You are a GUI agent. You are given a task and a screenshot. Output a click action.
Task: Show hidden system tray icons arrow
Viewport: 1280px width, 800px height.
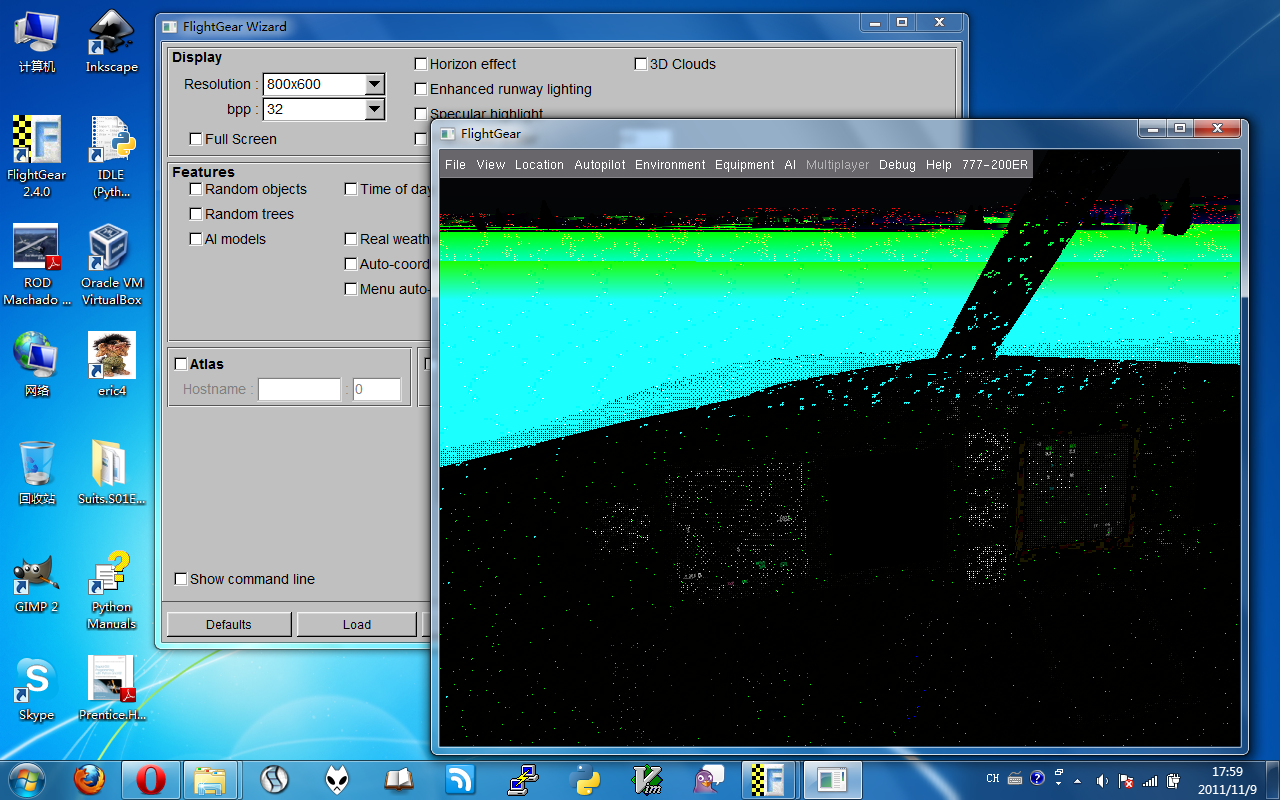point(1077,780)
